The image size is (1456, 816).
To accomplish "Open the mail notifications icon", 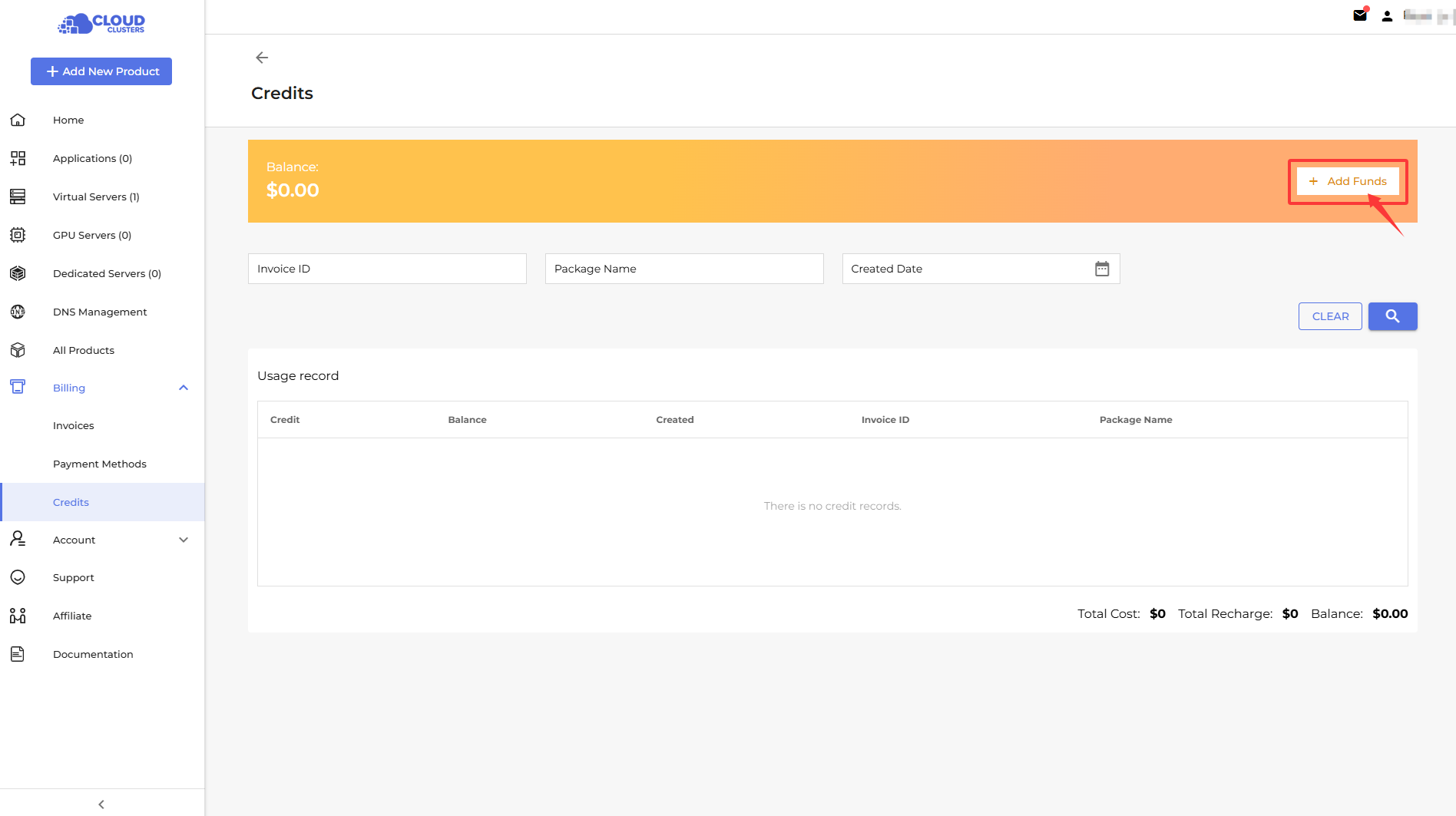I will [1360, 15].
